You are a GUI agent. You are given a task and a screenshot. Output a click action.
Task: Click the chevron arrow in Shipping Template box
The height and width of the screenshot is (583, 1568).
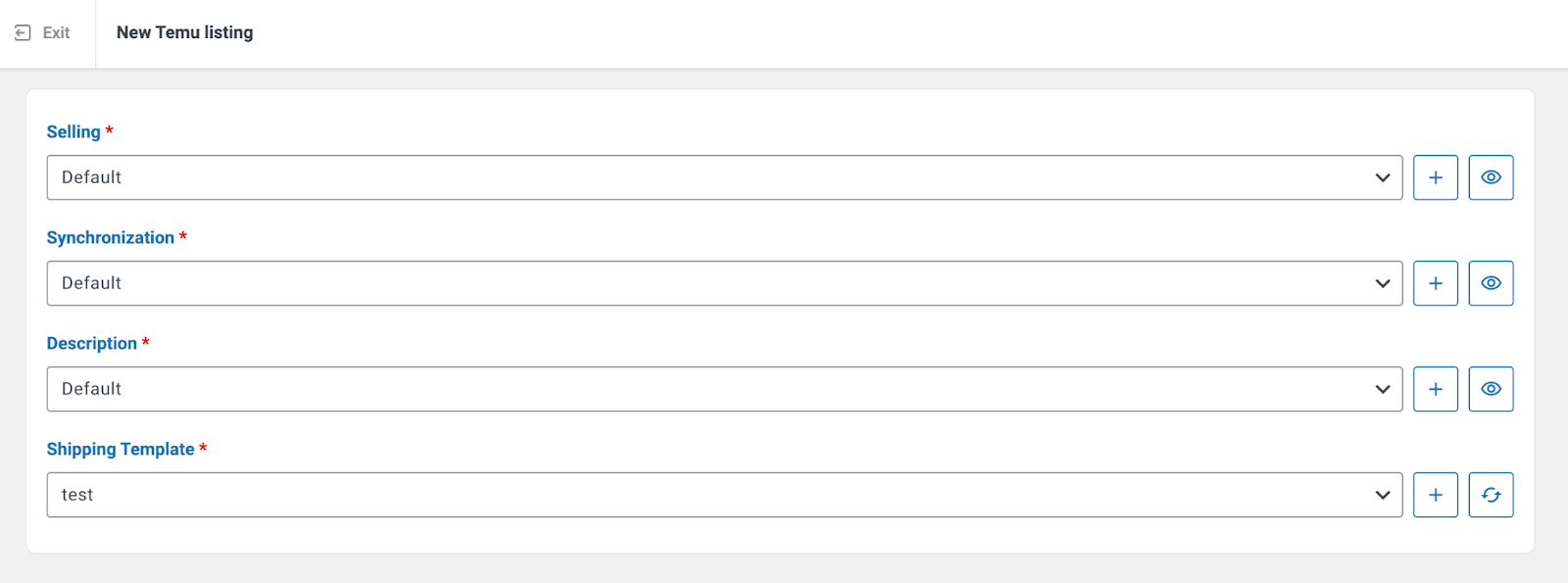coord(1382,495)
